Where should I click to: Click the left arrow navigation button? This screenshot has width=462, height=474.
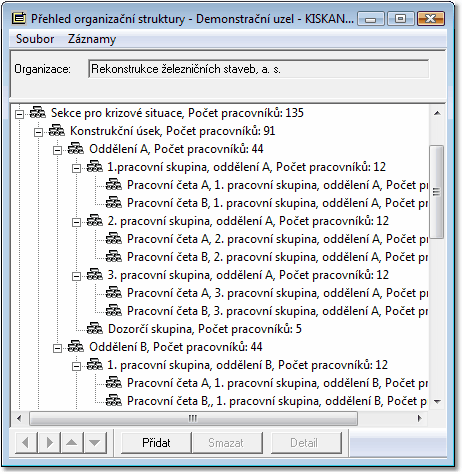pos(26,443)
